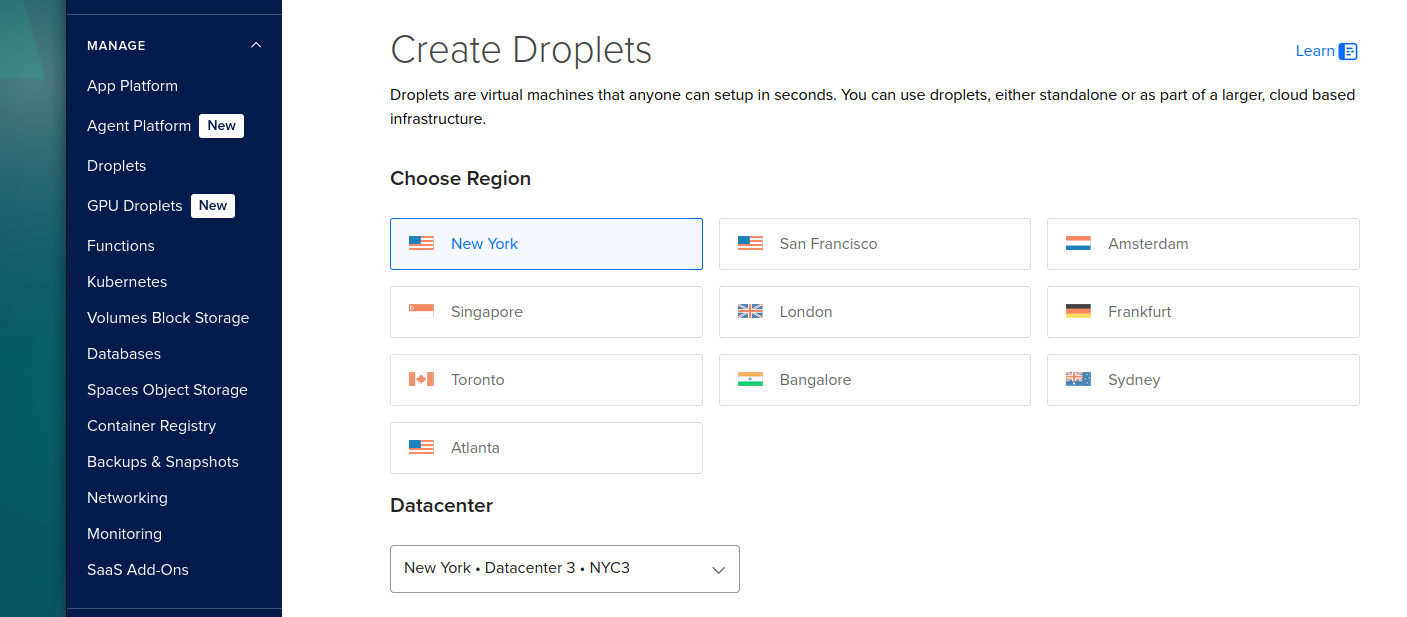1407x617 pixels.
Task: Go to Droplets in sidebar
Action: pyautogui.click(x=117, y=166)
